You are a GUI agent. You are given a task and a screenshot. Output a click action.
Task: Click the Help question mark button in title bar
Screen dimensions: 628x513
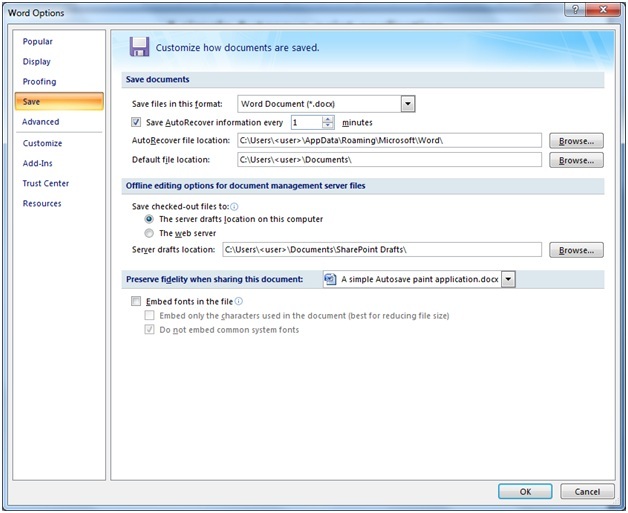click(575, 9)
